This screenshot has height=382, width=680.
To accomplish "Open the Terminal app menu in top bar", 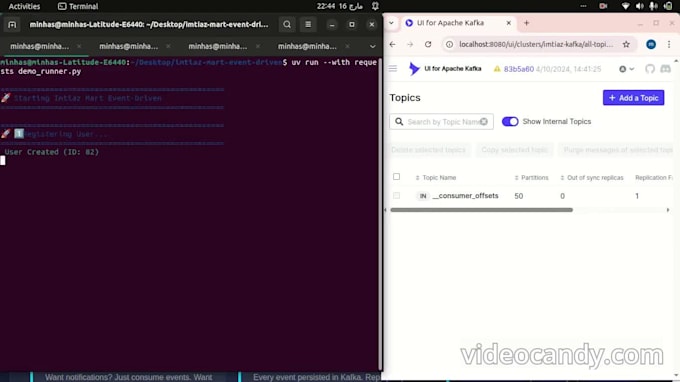I will [78, 7].
